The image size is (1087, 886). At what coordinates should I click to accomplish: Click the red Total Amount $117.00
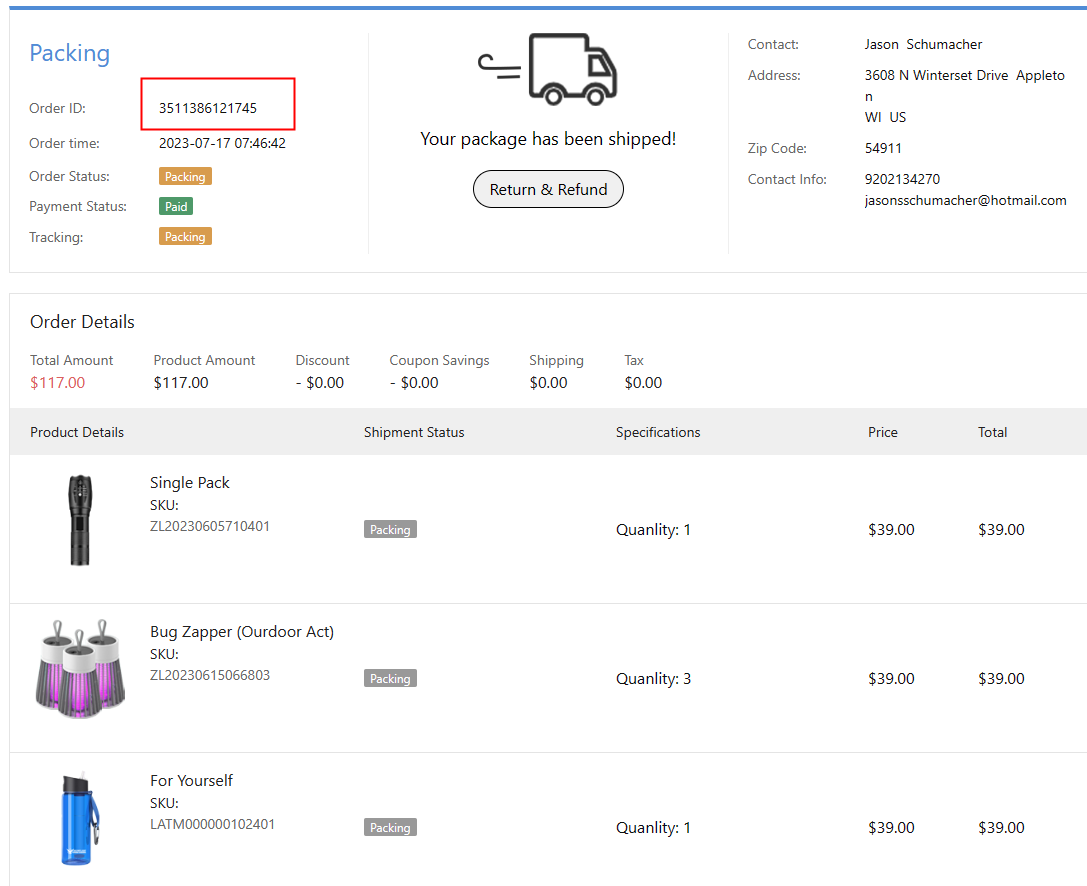click(58, 383)
